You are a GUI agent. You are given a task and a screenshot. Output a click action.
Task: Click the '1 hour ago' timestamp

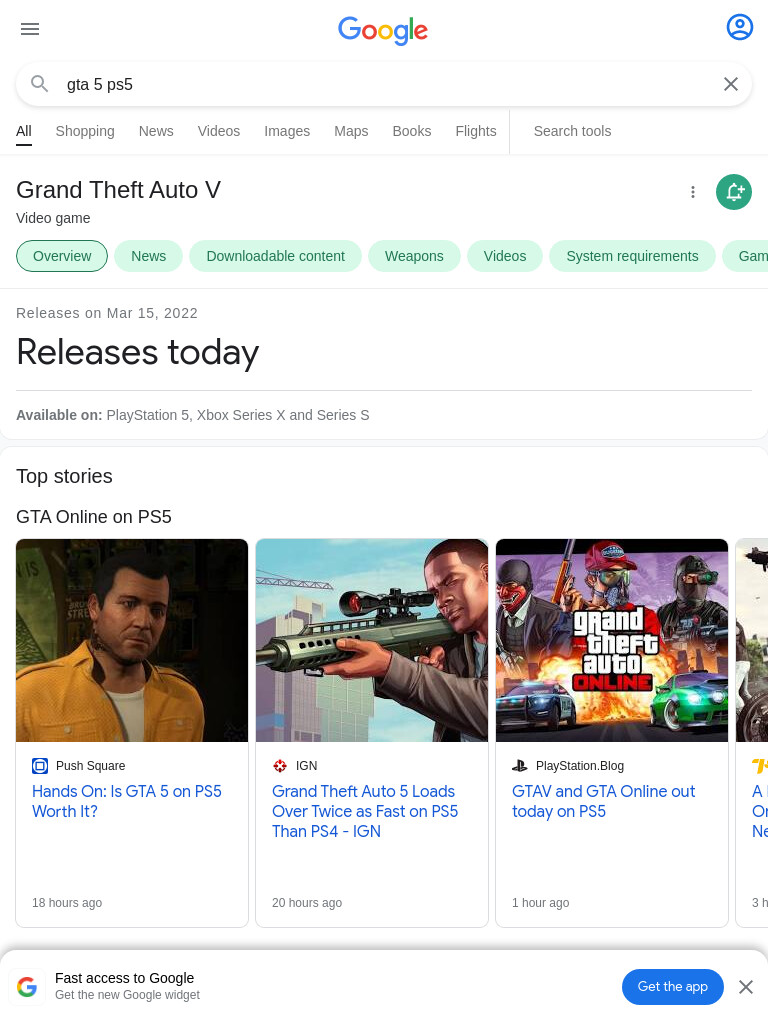(x=541, y=903)
